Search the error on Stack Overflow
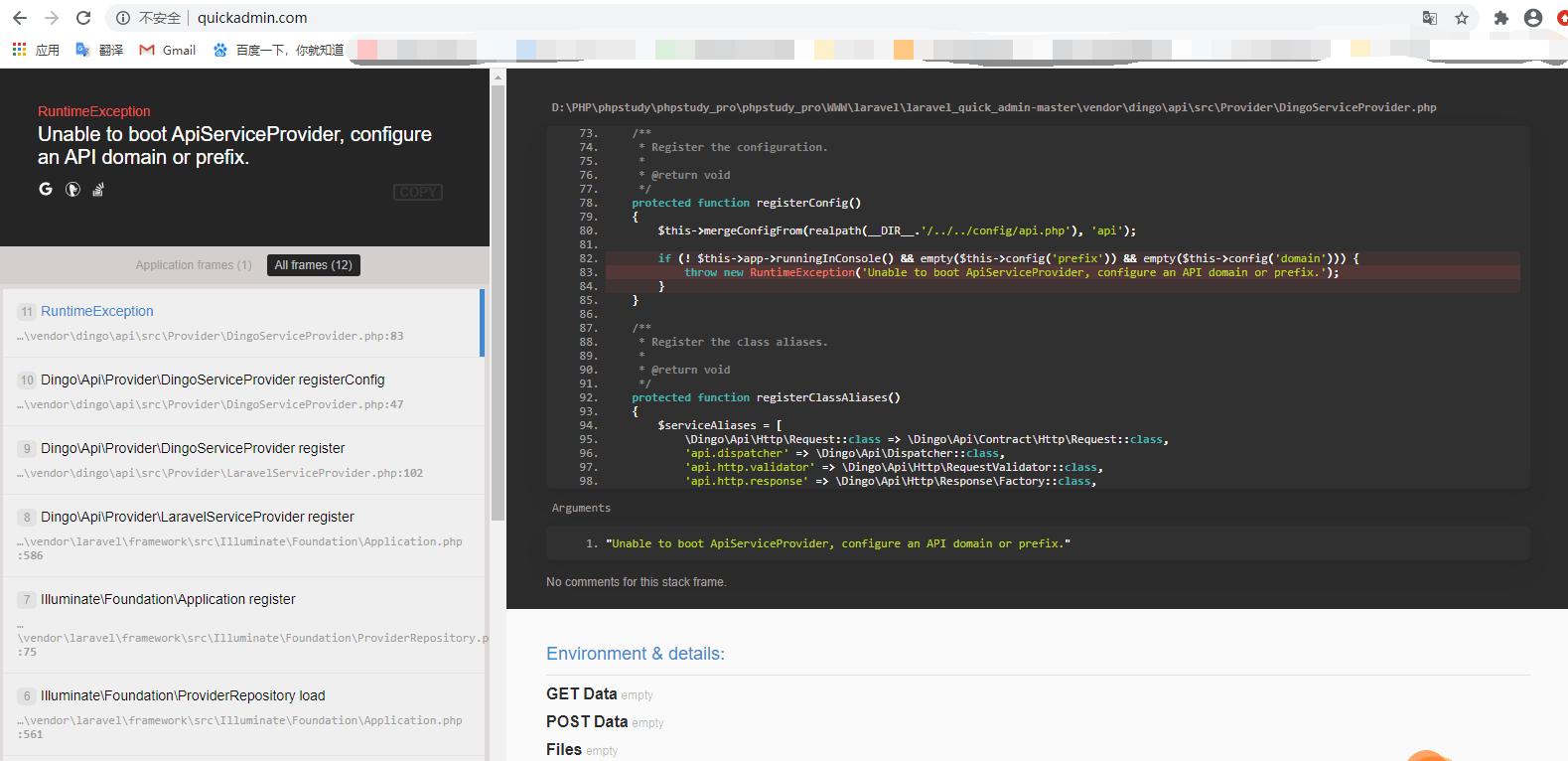Screen dimensions: 1568x761 click(x=98, y=189)
